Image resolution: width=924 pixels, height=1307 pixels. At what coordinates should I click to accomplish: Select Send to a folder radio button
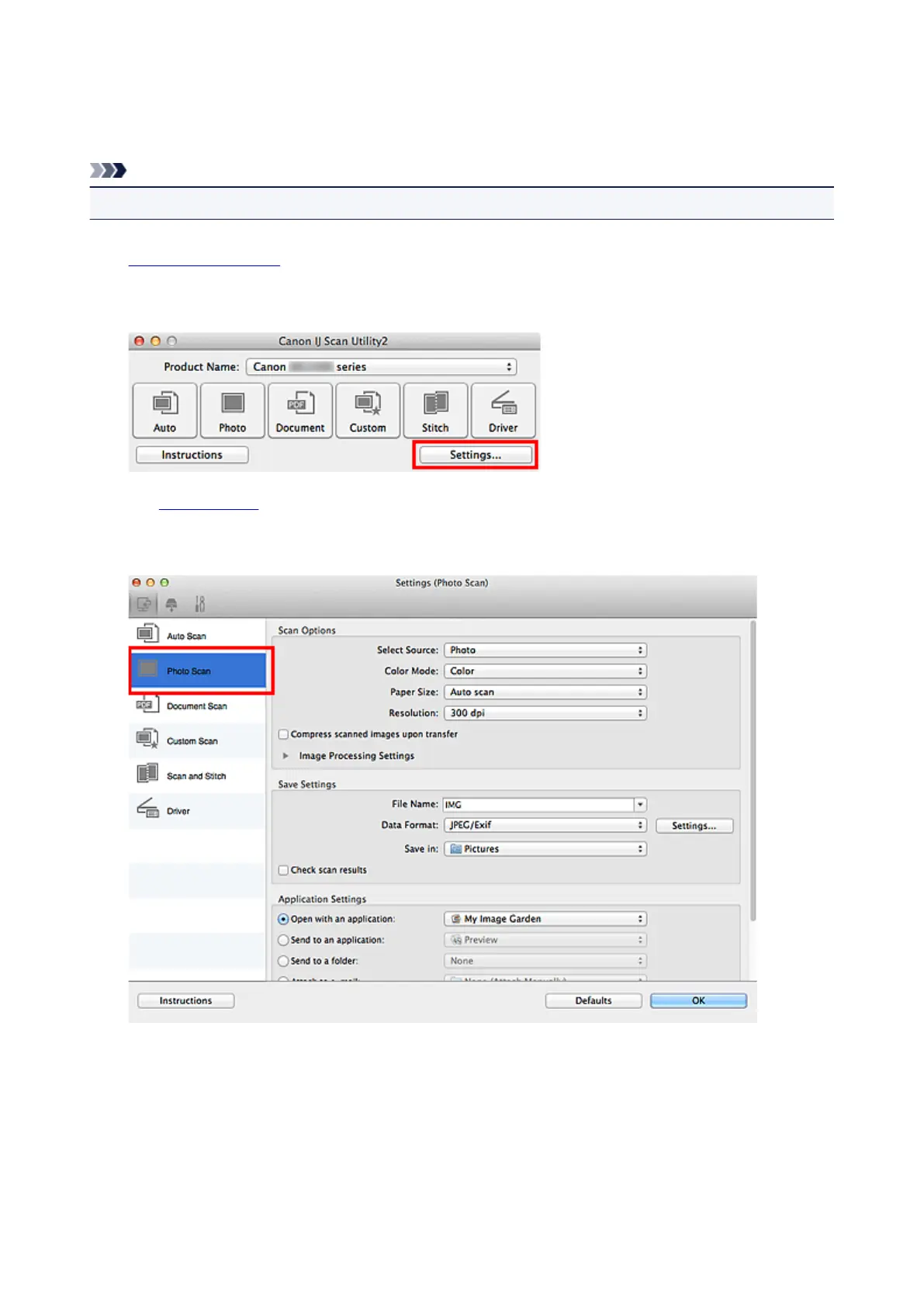[284, 961]
